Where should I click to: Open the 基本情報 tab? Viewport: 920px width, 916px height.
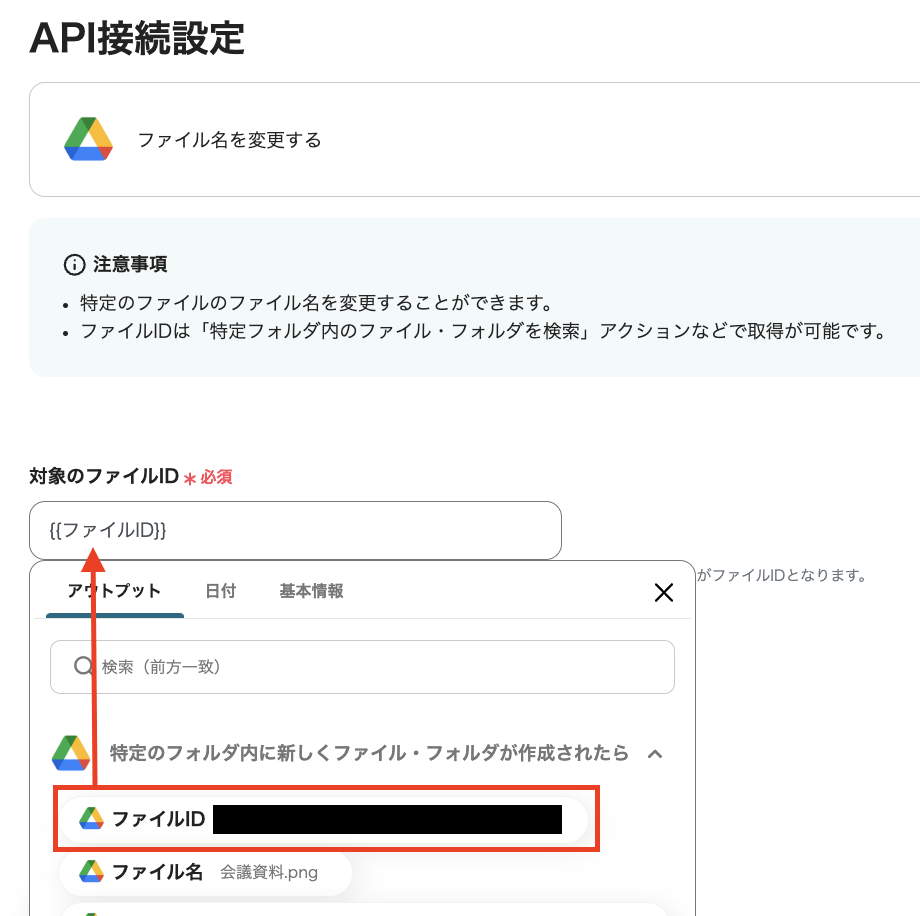(311, 591)
